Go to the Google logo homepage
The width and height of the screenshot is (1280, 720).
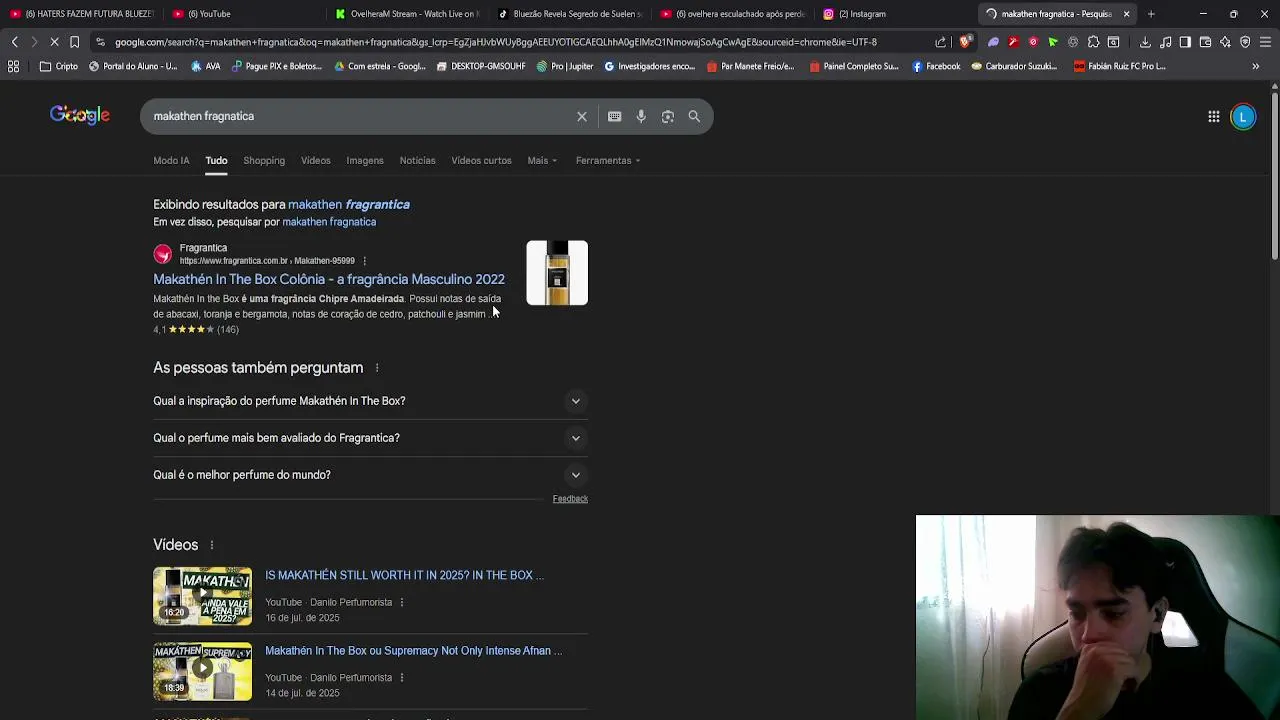[80, 115]
